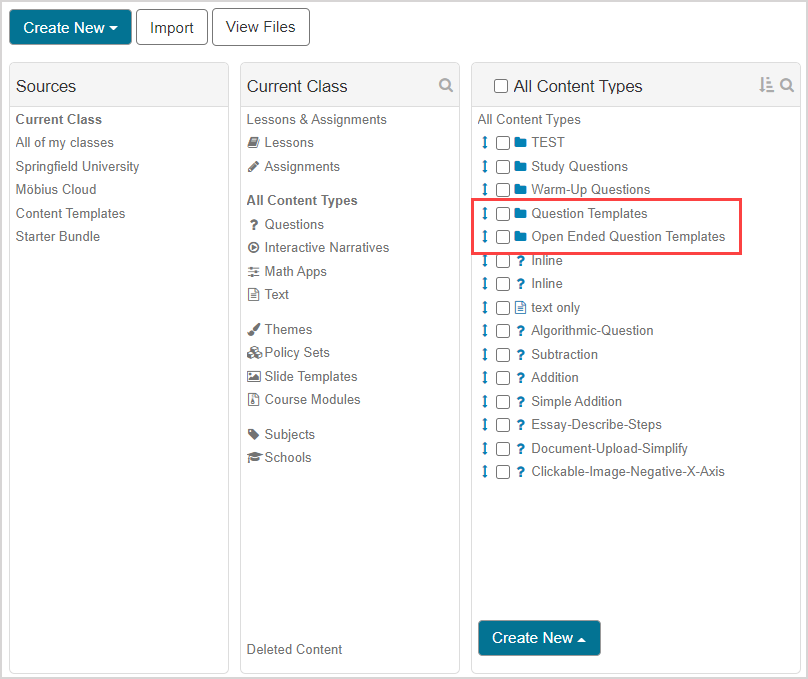
Task: Check the checkbox next to TEST folder
Action: (502, 142)
